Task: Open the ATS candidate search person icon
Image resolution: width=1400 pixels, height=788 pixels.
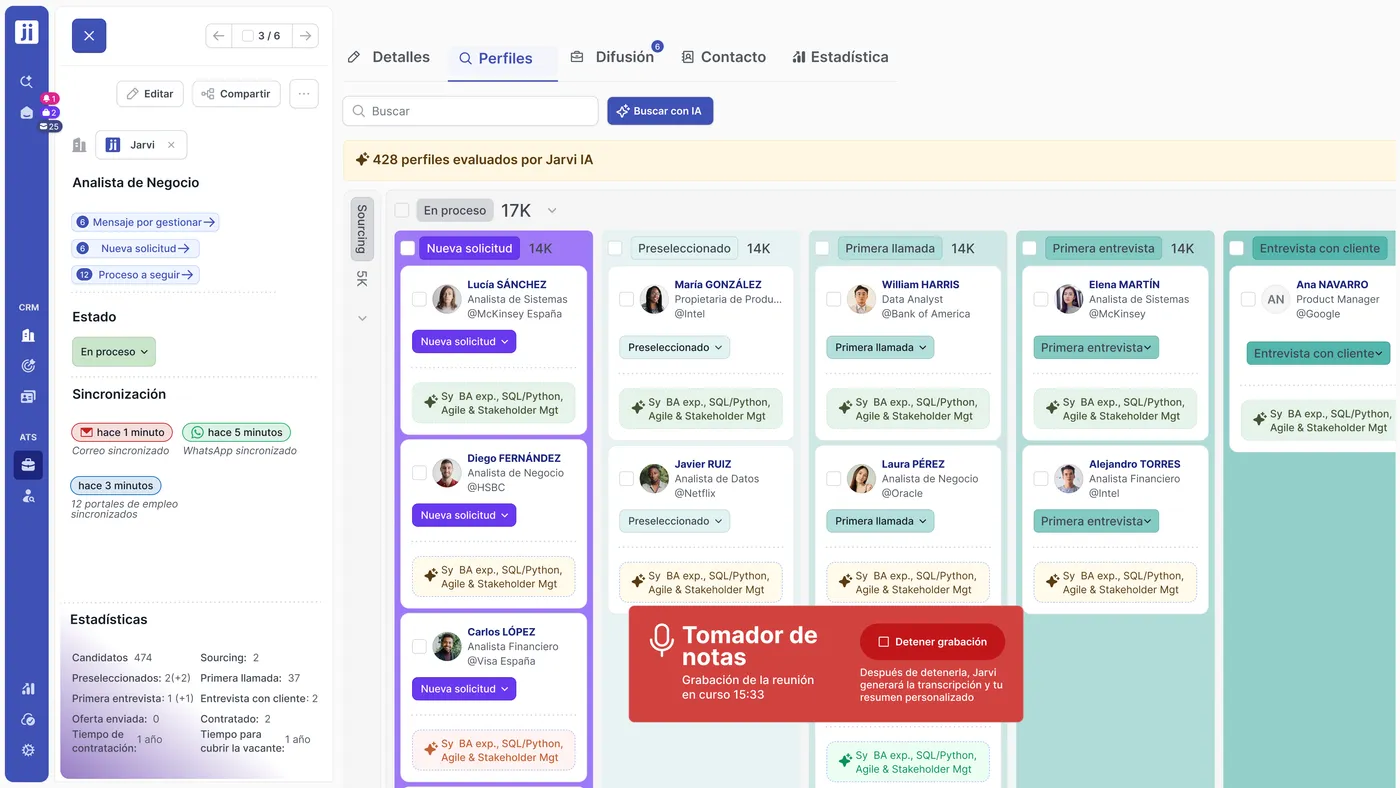Action: tap(27, 496)
